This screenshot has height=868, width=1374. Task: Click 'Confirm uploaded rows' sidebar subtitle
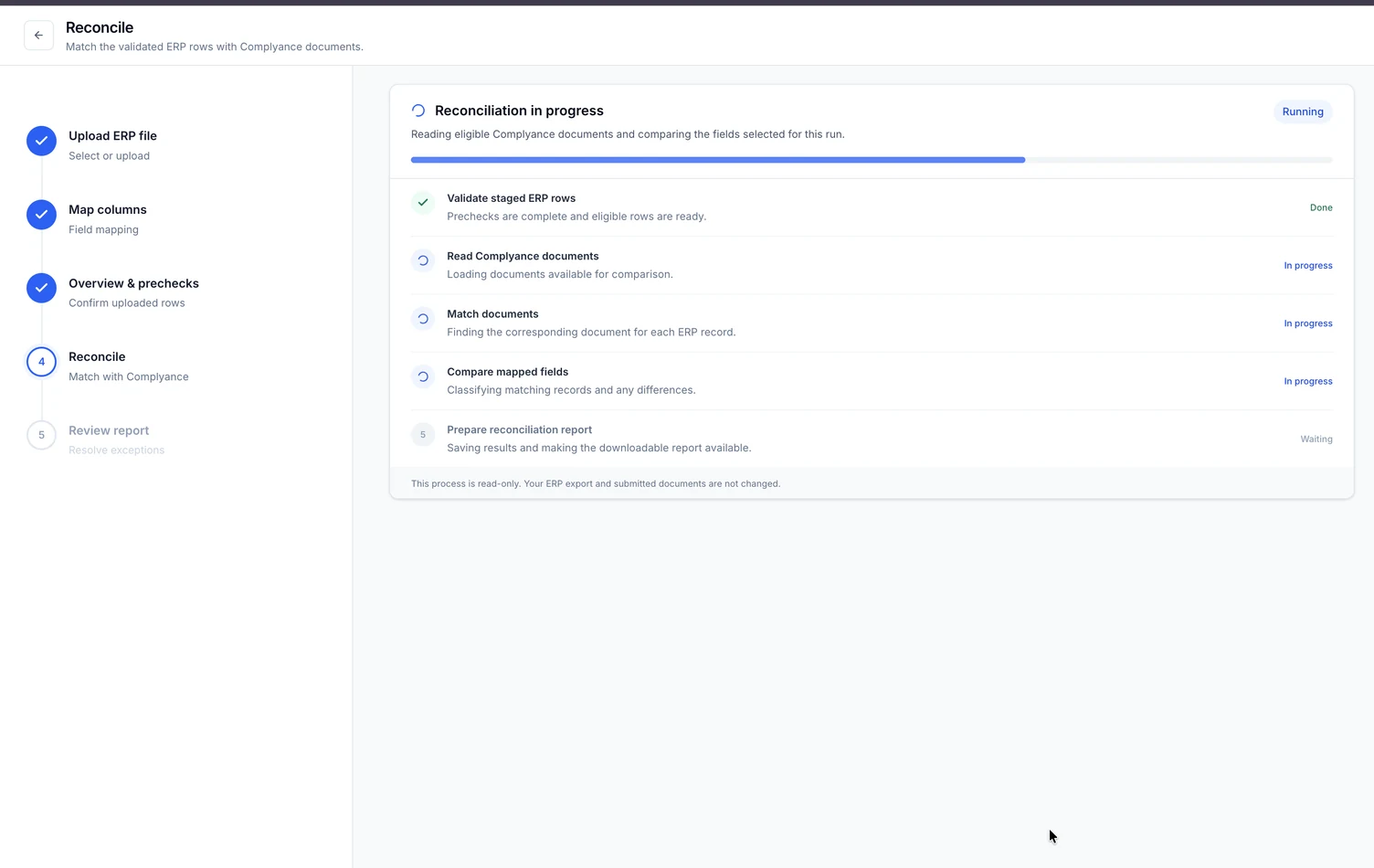coord(127,303)
